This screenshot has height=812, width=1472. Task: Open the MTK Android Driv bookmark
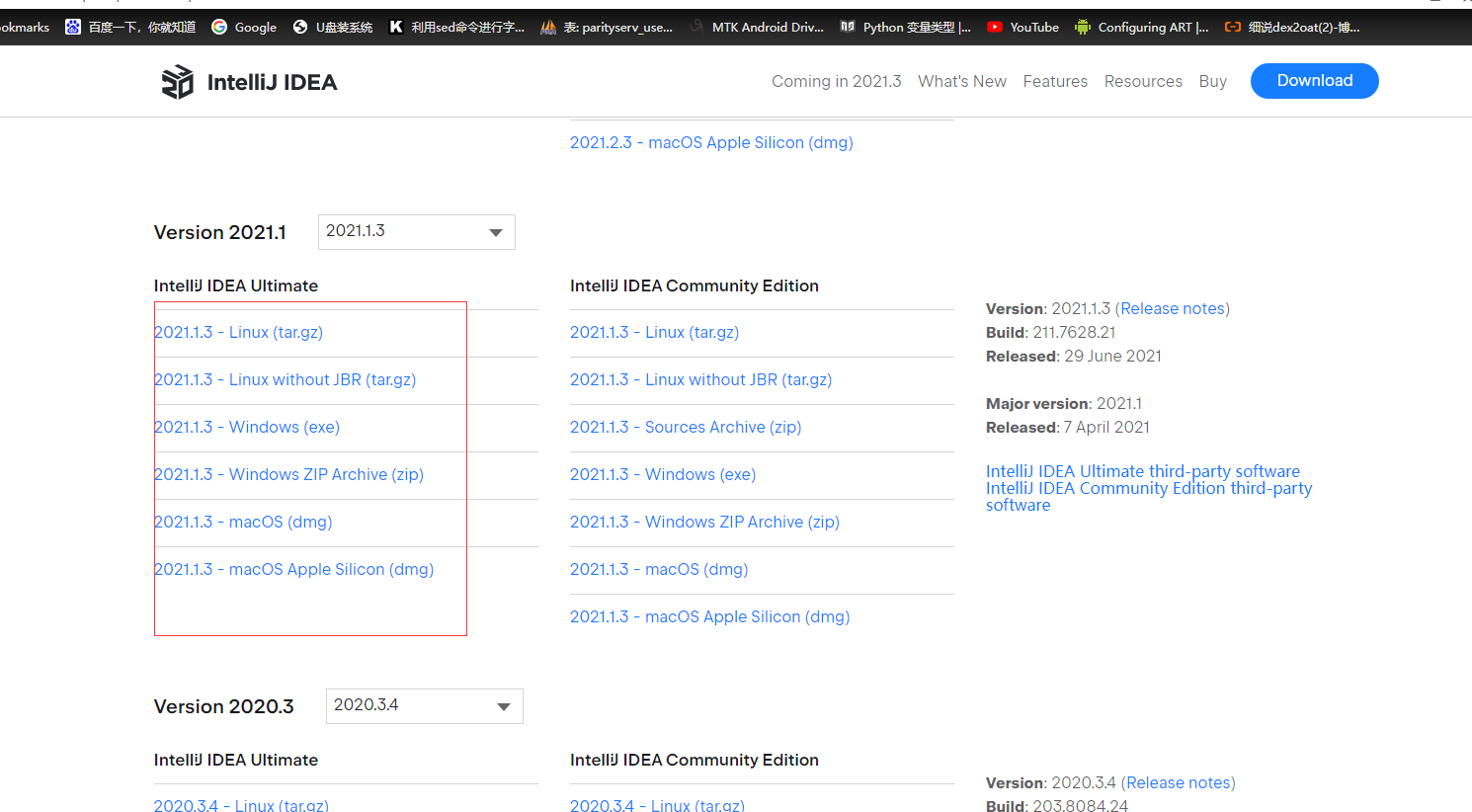pyautogui.click(x=757, y=27)
